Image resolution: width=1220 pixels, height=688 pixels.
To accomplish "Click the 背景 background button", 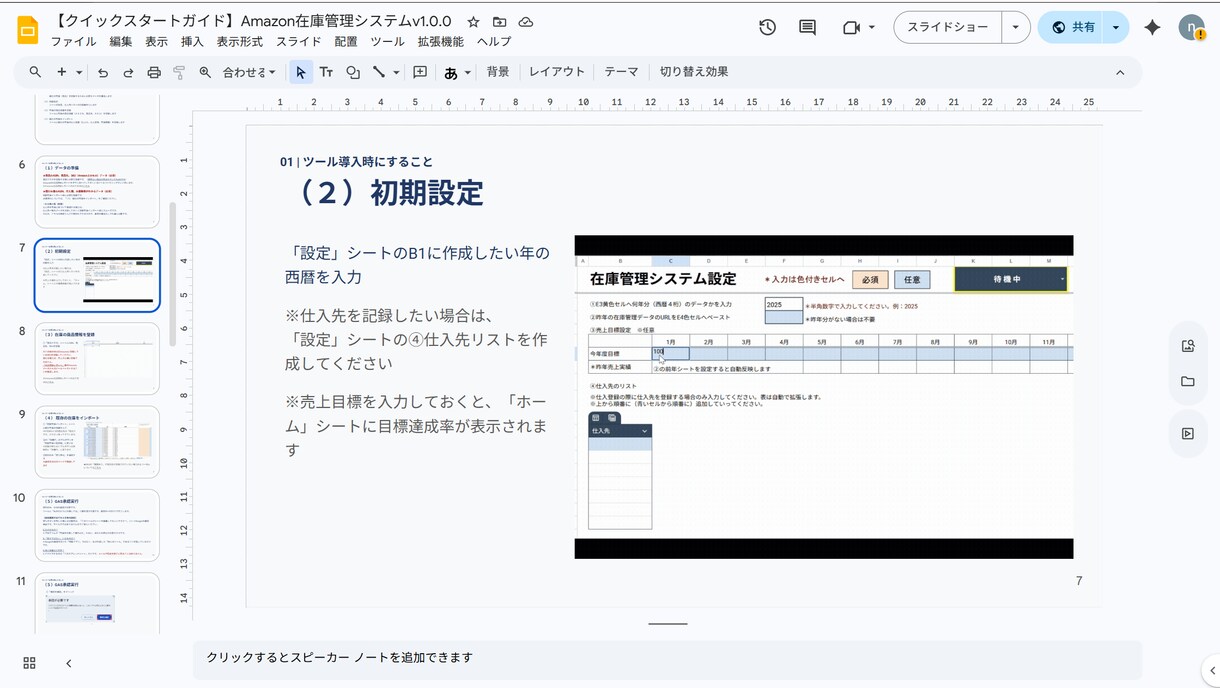I will [498, 72].
